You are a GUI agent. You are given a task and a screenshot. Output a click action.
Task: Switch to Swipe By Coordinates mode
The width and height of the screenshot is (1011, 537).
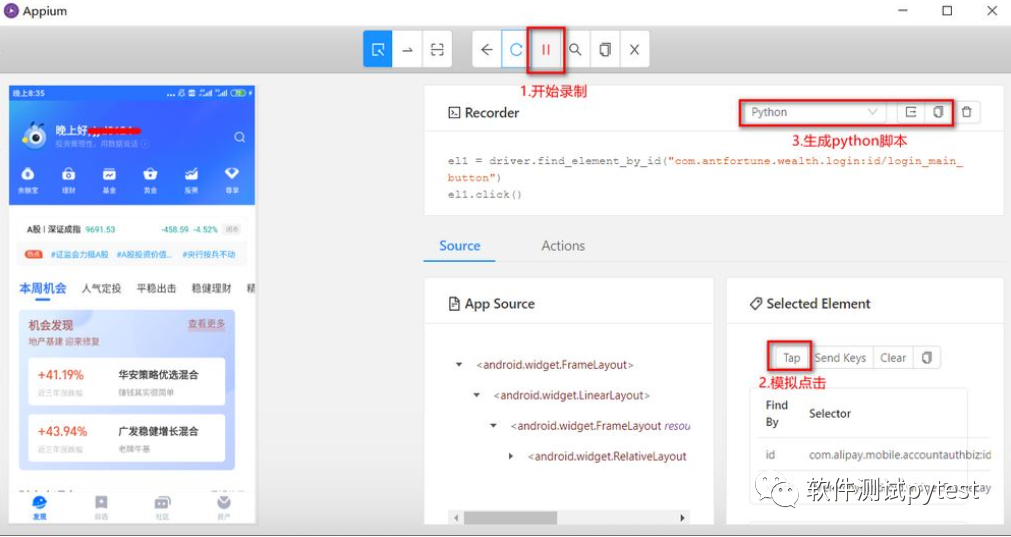407,49
